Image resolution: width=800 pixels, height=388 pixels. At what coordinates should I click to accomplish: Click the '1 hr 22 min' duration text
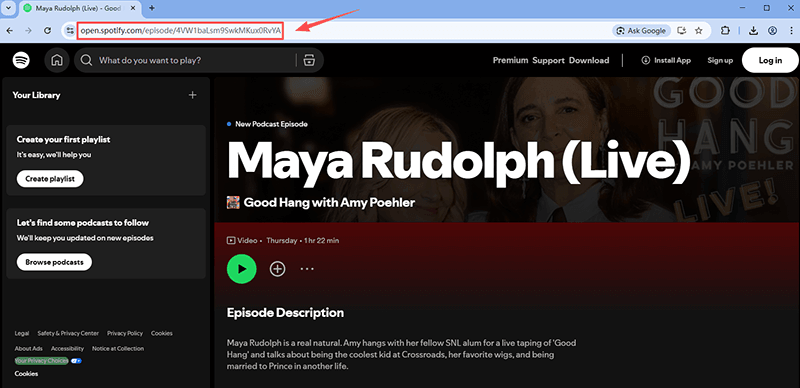tap(321, 240)
